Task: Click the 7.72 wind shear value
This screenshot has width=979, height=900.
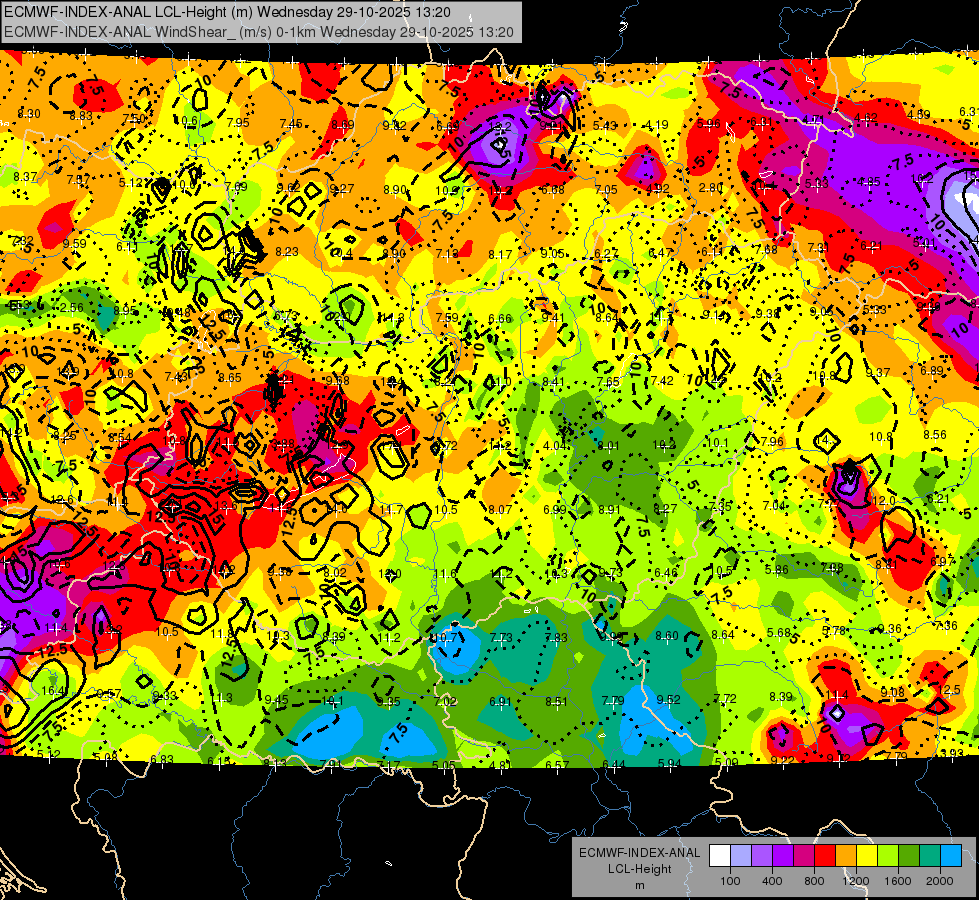Action: [x=725, y=698]
